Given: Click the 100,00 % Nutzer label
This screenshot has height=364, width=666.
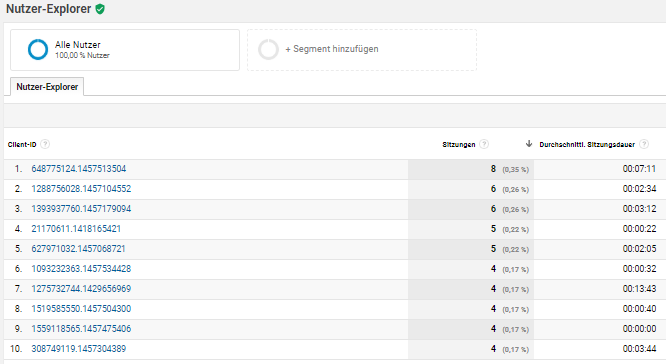Looking at the screenshot, I should tap(82, 55).
